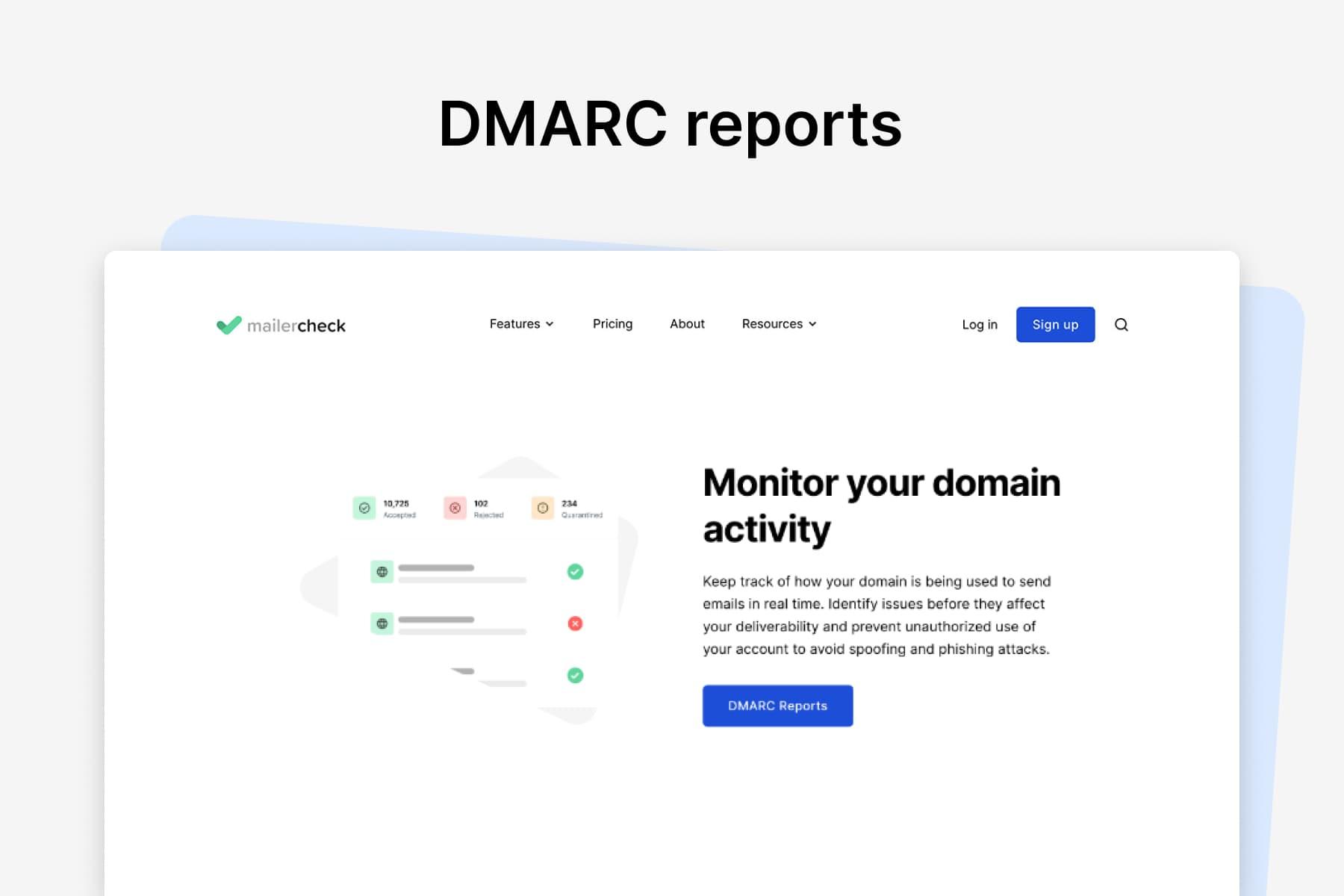This screenshot has width=1344, height=896.
Task: Click the top green pass checkmark
Action: pyautogui.click(x=575, y=572)
